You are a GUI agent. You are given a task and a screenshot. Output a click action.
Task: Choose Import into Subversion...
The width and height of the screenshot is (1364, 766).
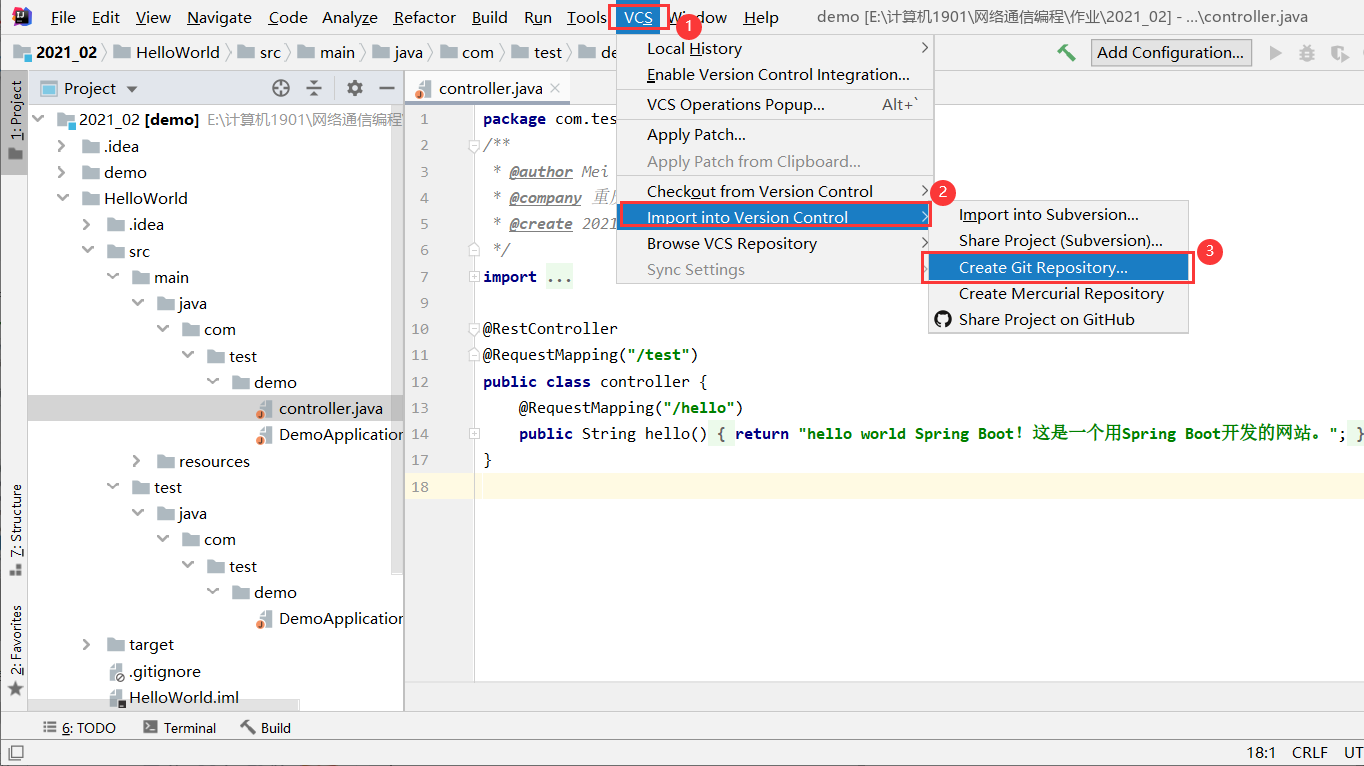pos(1059,214)
